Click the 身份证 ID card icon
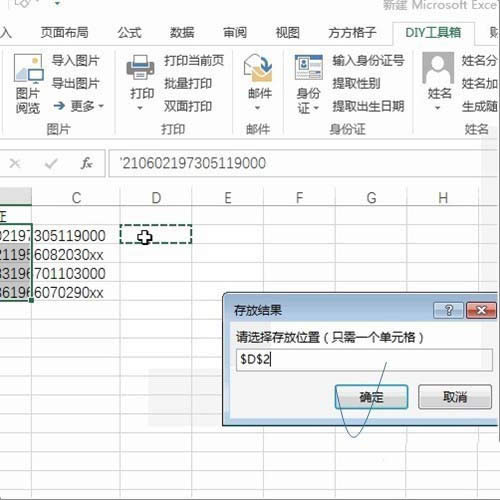The width and height of the screenshot is (500, 500). [309, 68]
